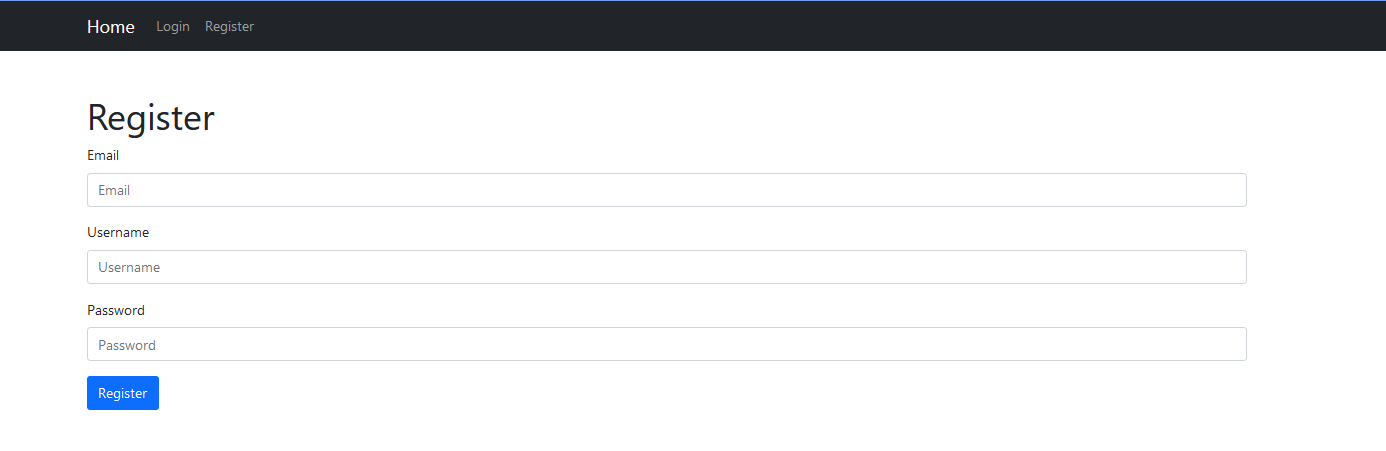Click the Username label text
Viewport: 1386px width, 451px height.
pyautogui.click(x=118, y=233)
